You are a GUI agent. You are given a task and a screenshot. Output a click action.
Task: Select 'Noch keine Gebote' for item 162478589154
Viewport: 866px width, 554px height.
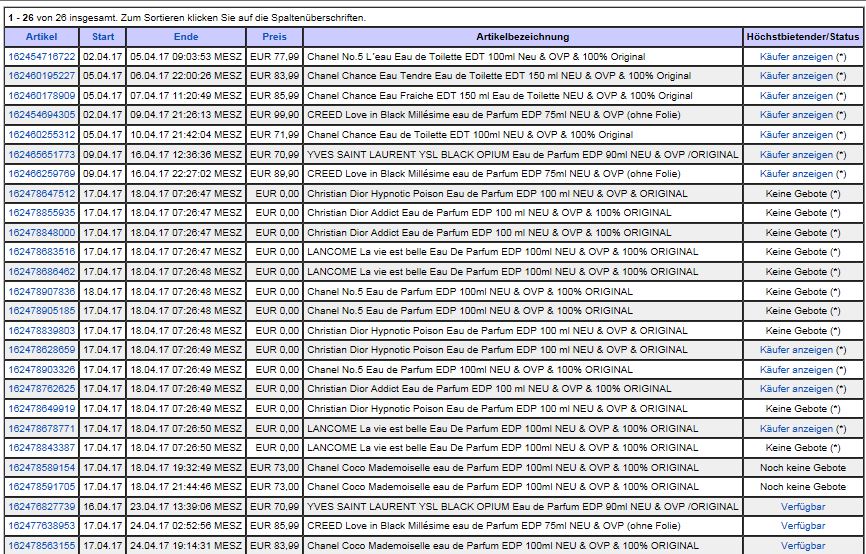[803, 468]
